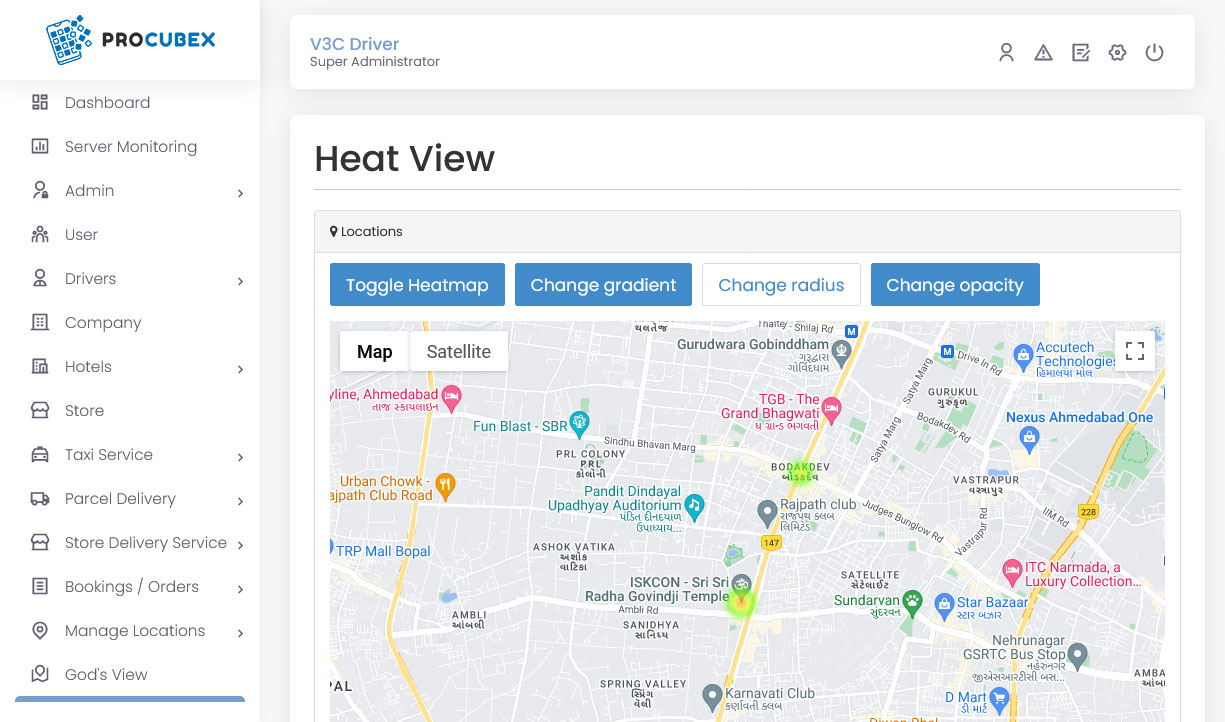Expand Store Delivery Service submenu arrow

(x=240, y=545)
